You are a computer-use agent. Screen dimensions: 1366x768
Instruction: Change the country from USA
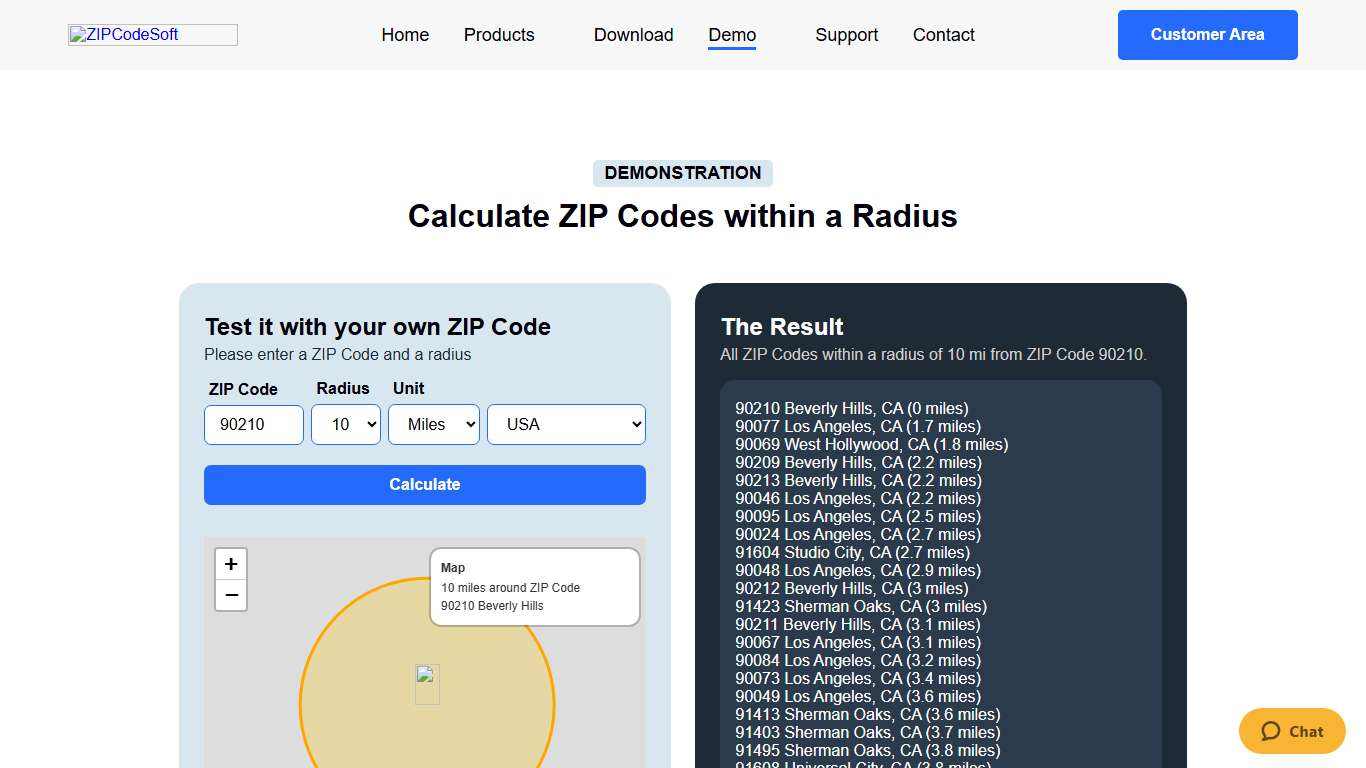(x=566, y=424)
